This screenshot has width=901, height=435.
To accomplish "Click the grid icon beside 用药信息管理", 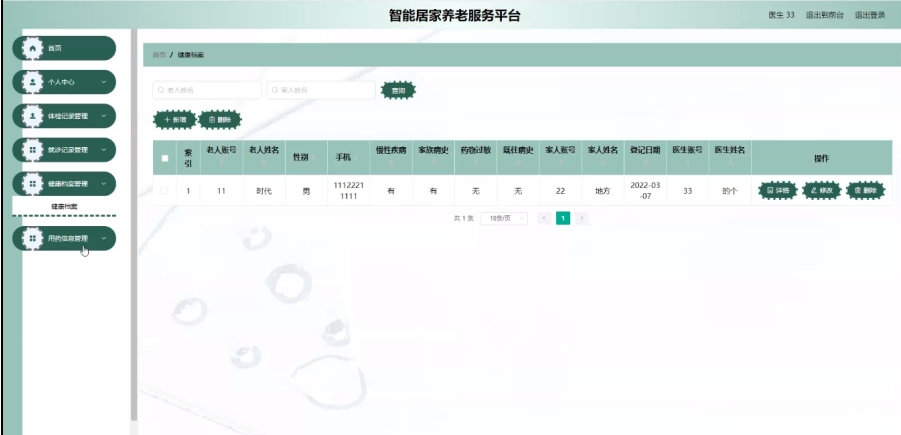I will click(x=33, y=238).
